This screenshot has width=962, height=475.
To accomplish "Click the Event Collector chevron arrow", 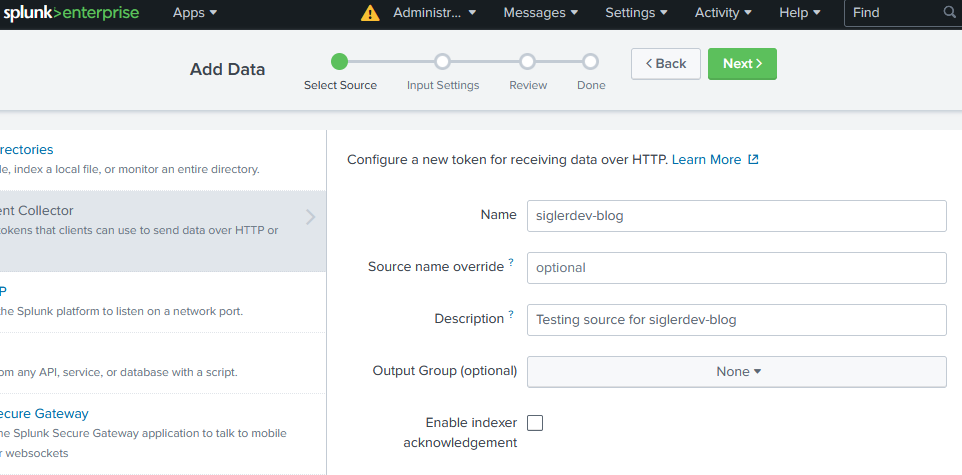I will coord(310,217).
